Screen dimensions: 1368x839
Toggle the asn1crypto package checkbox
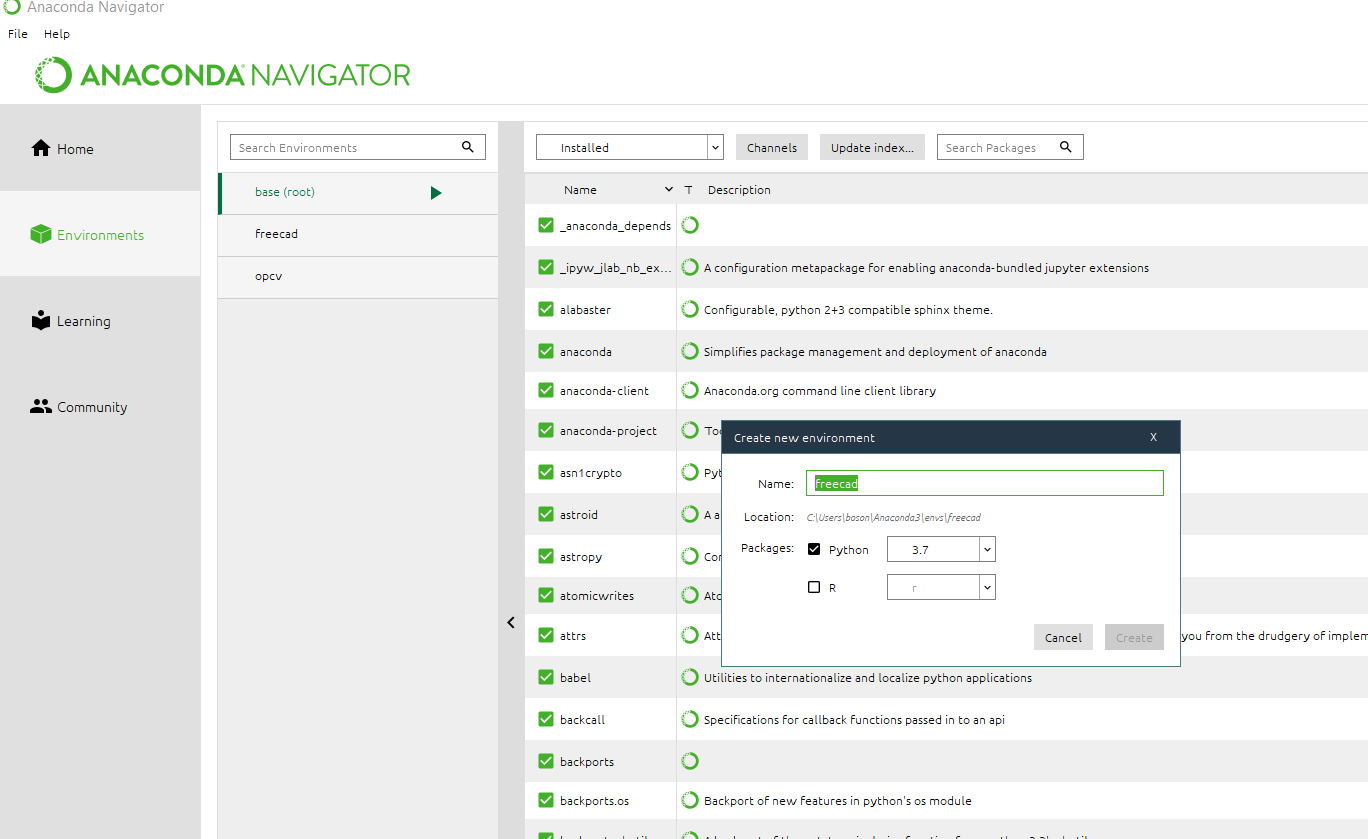(546, 472)
